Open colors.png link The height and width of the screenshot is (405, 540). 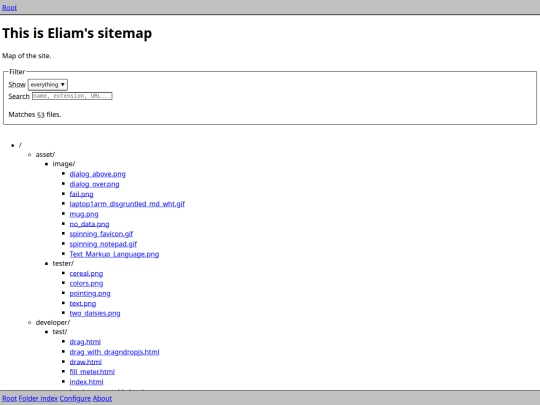coord(86,283)
